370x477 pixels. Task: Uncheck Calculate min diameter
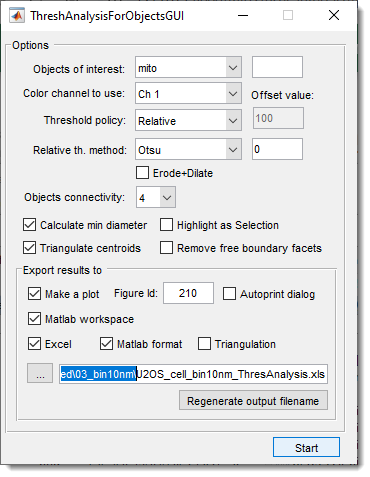click(30, 225)
